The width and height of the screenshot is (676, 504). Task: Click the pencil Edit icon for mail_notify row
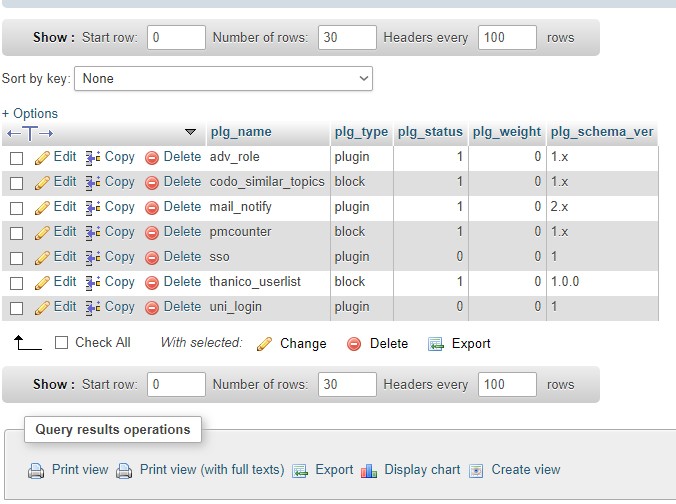click(42, 208)
